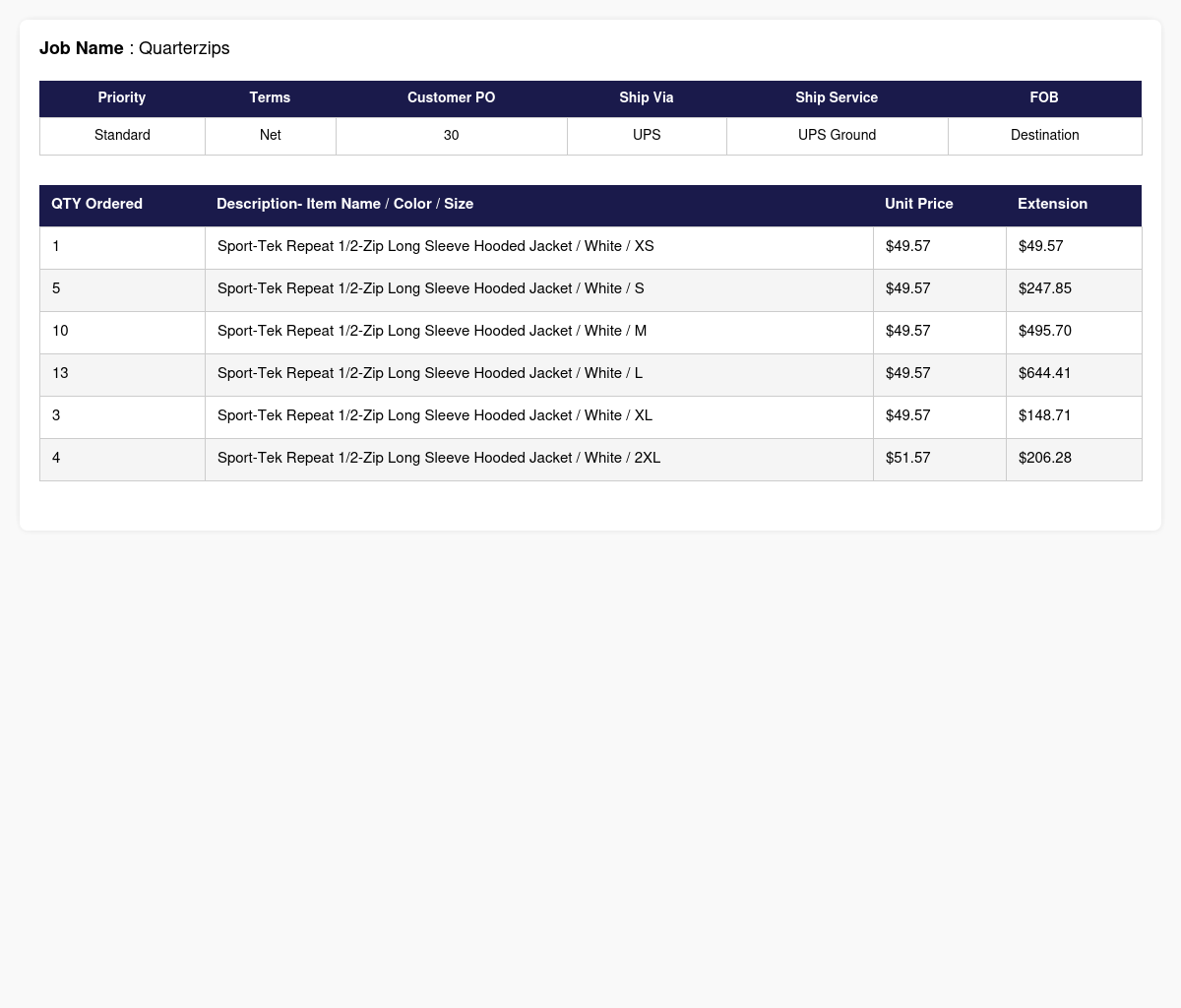Select the extension $247.85
The width and height of the screenshot is (1181, 1008).
click(x=1074, y=289)
